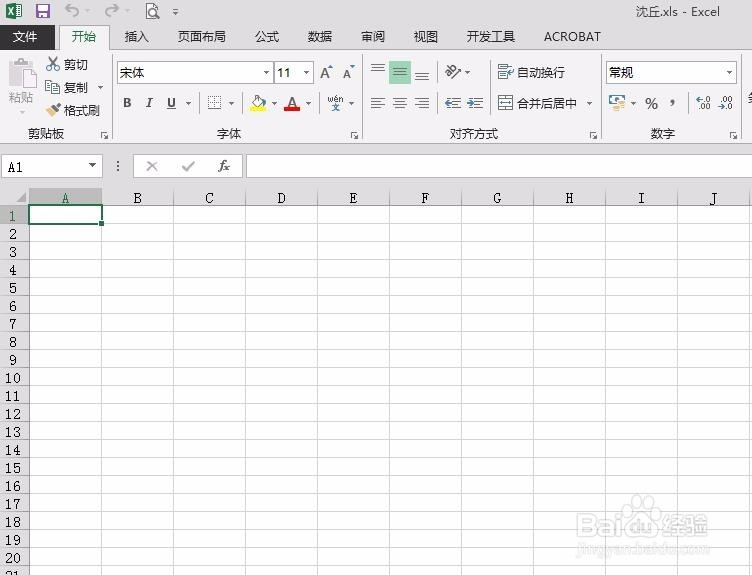Toggle Align Right icon
752x575 pixels.
click(x=422, y=103)
